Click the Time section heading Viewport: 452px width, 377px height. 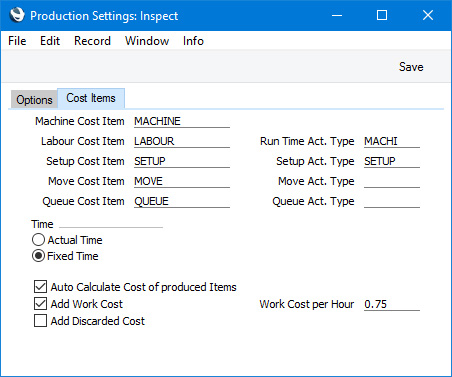tap(42, 224)
